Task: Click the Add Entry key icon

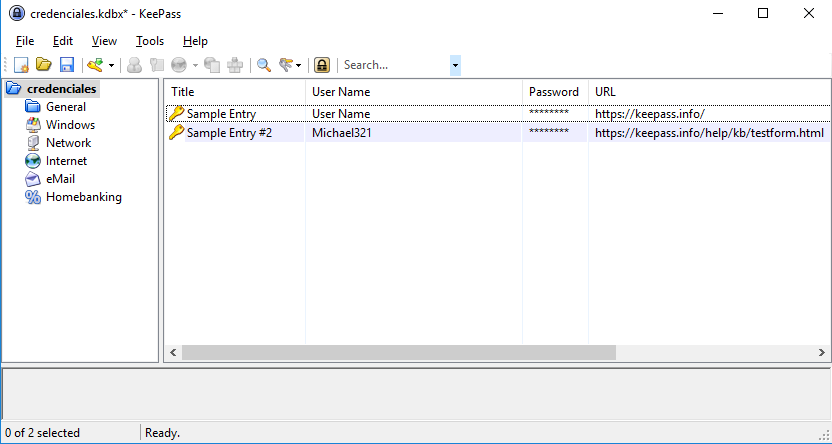Action: click(95, 65)
